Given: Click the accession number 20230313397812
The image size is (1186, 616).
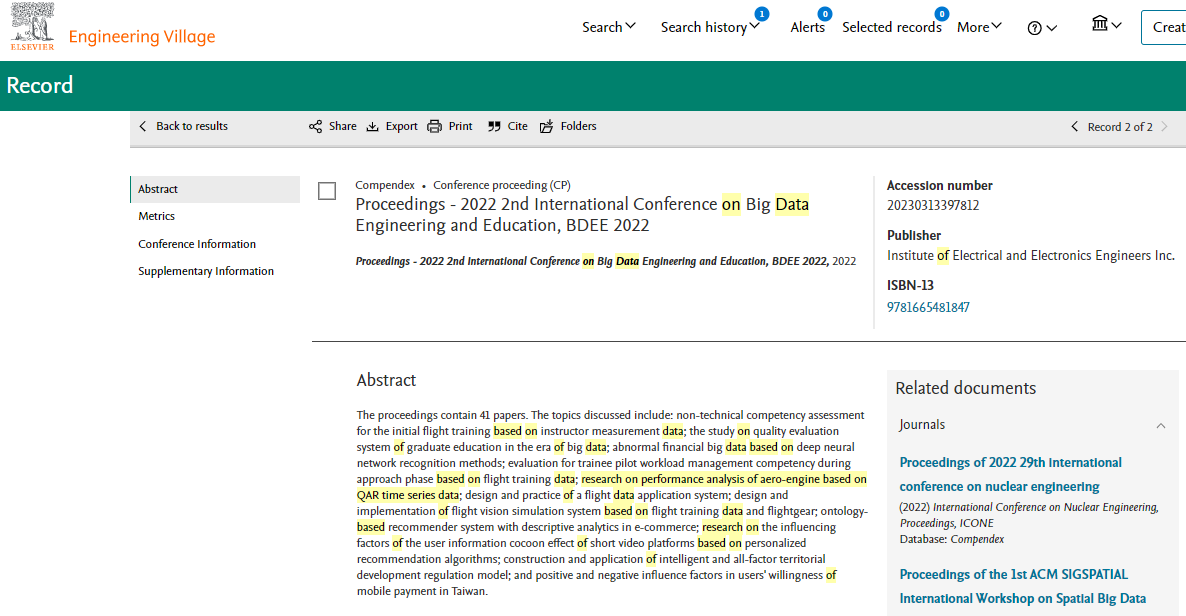Looking at the screenshot, I should pos(933,205).
